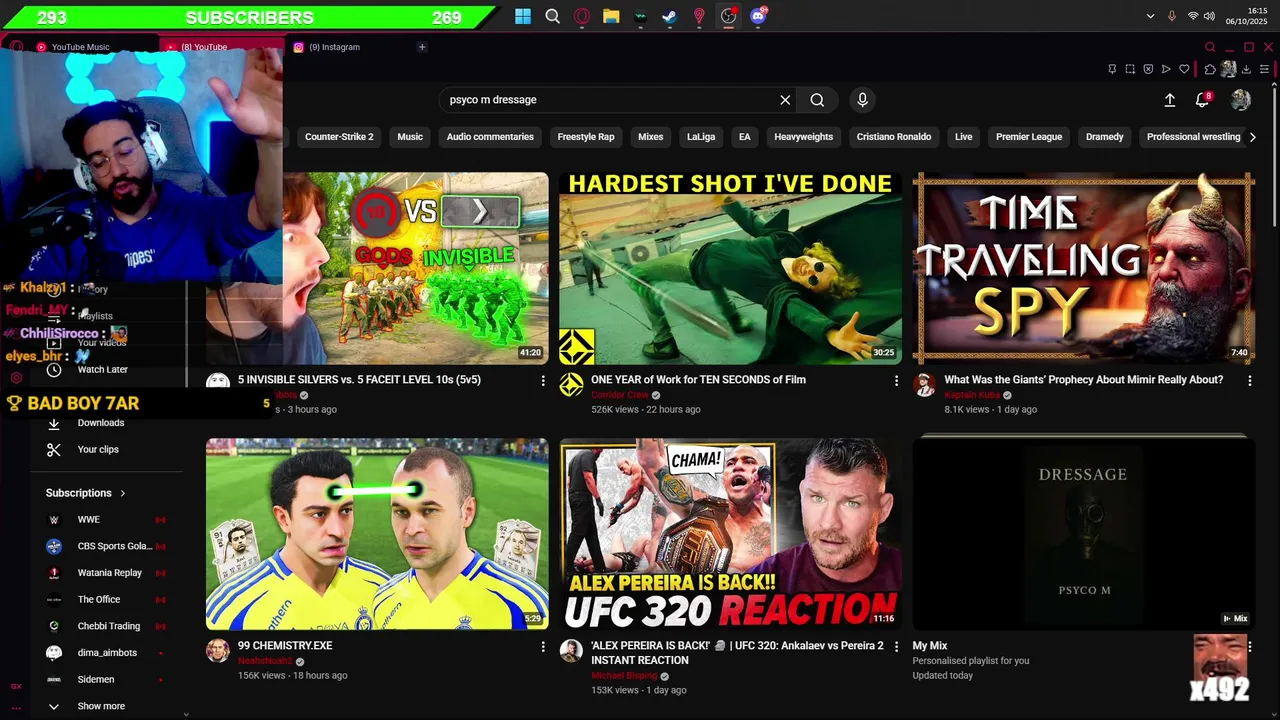Expand the Subscriptions section arrow
Image resolution: width=1280 pixels, height=720 pixels.
point(123,493)
